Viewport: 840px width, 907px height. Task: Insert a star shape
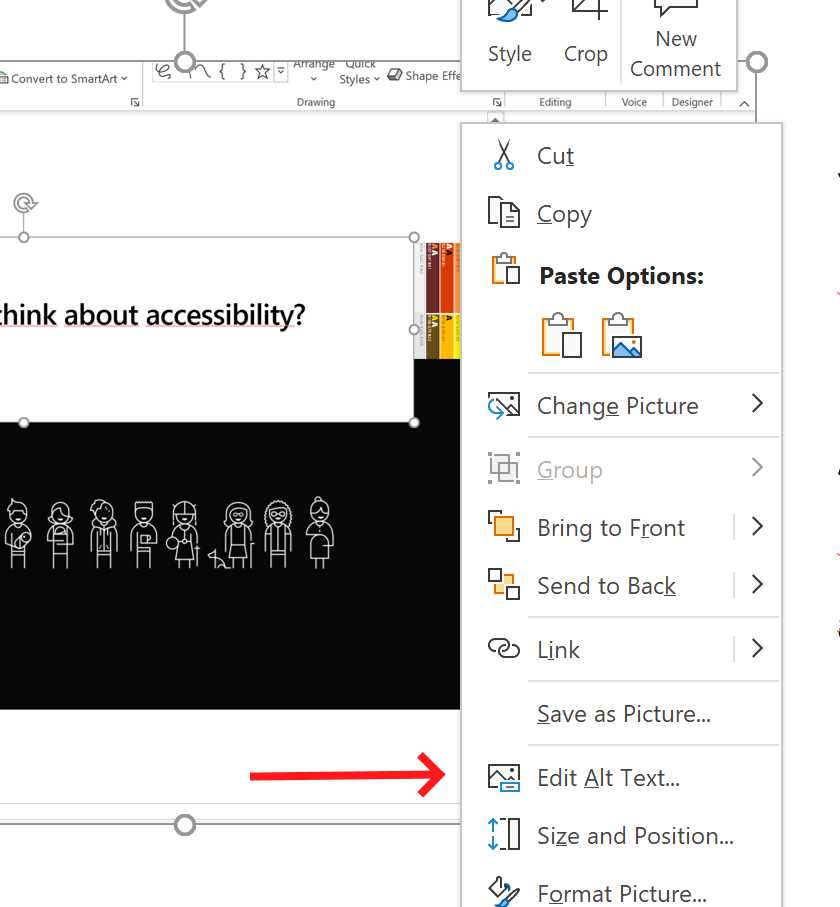[261, 70]
